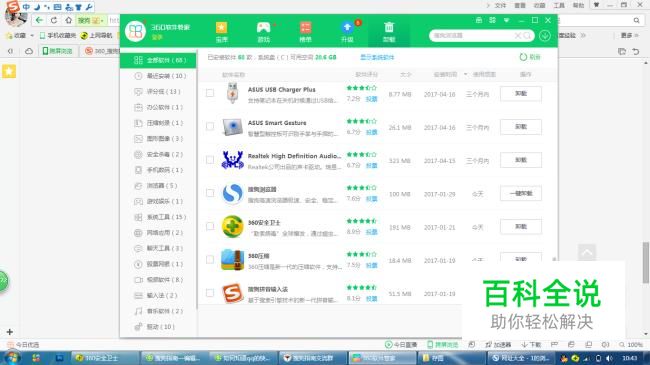Viewport: 650px width, 365px height.
Task: Check the 360压缩 row checkbox
Action: (x=210, y=260)
